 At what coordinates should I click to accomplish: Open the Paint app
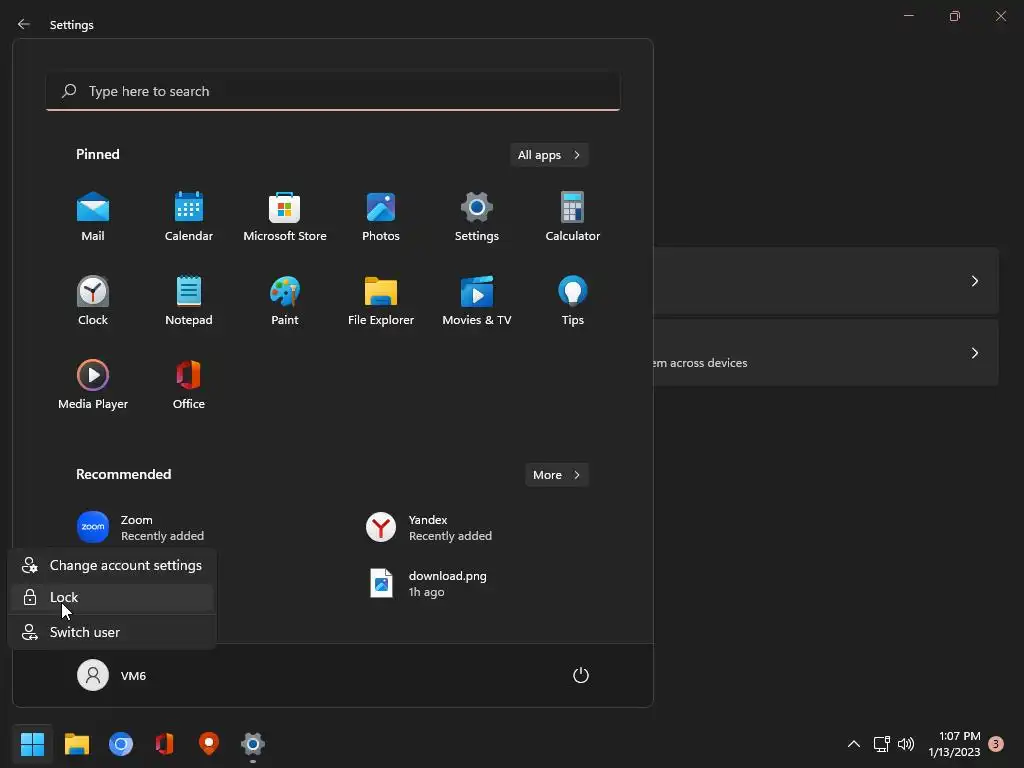285,301
